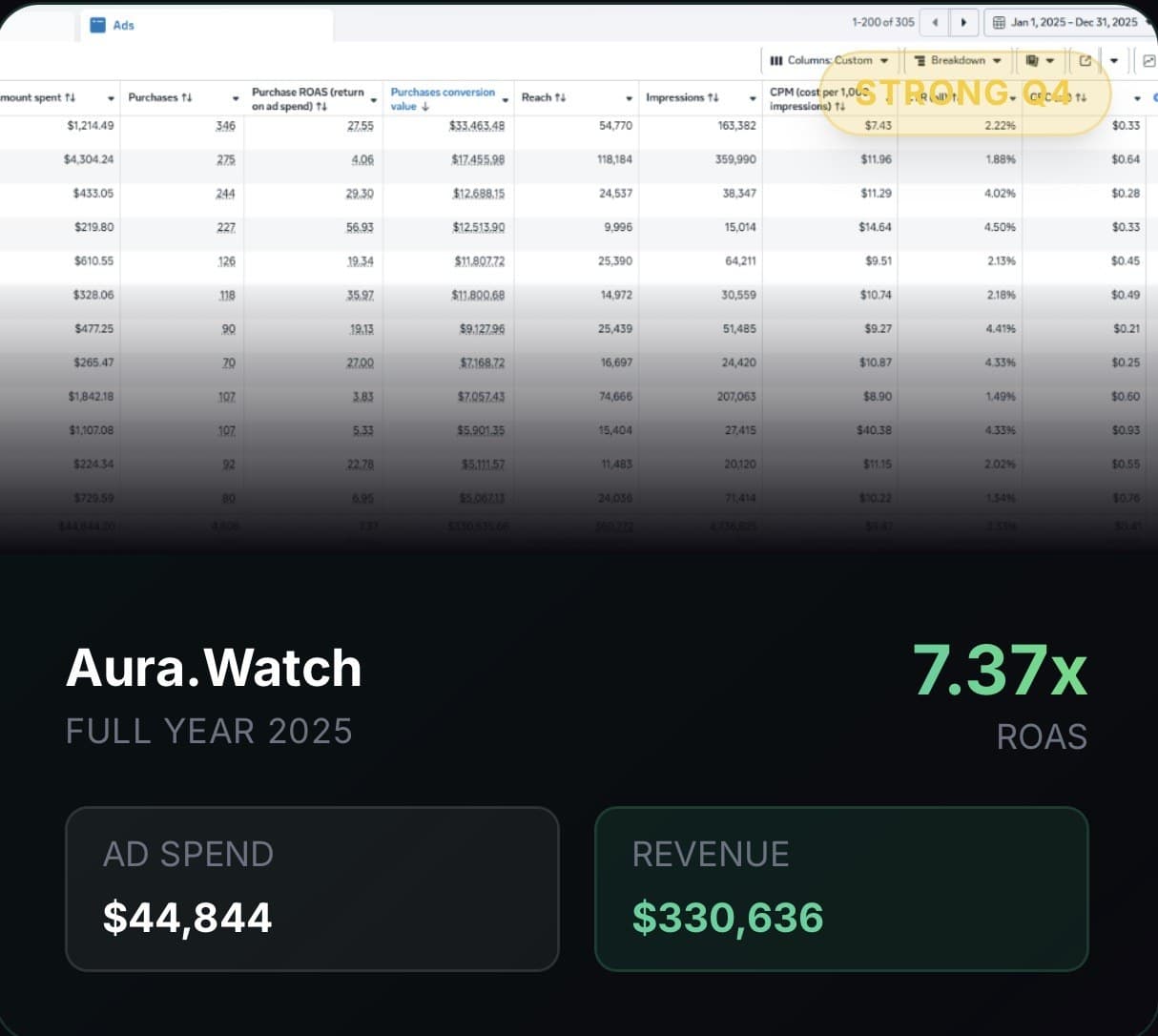The height and width of the screenshot is (1036, 1158).
Task: Open the 118 purchases link
Action: 226,295
